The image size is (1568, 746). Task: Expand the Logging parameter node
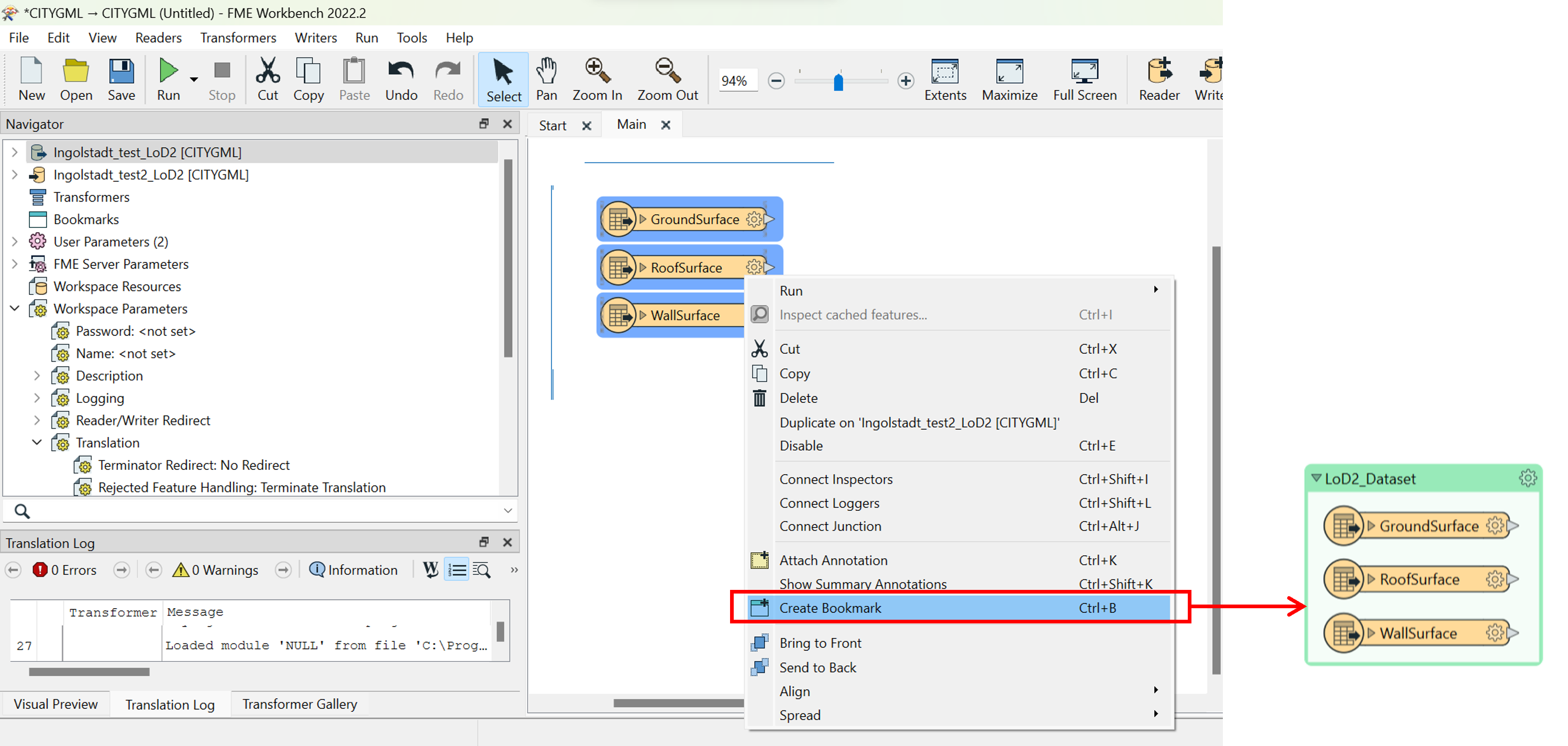tap(37, 398)
